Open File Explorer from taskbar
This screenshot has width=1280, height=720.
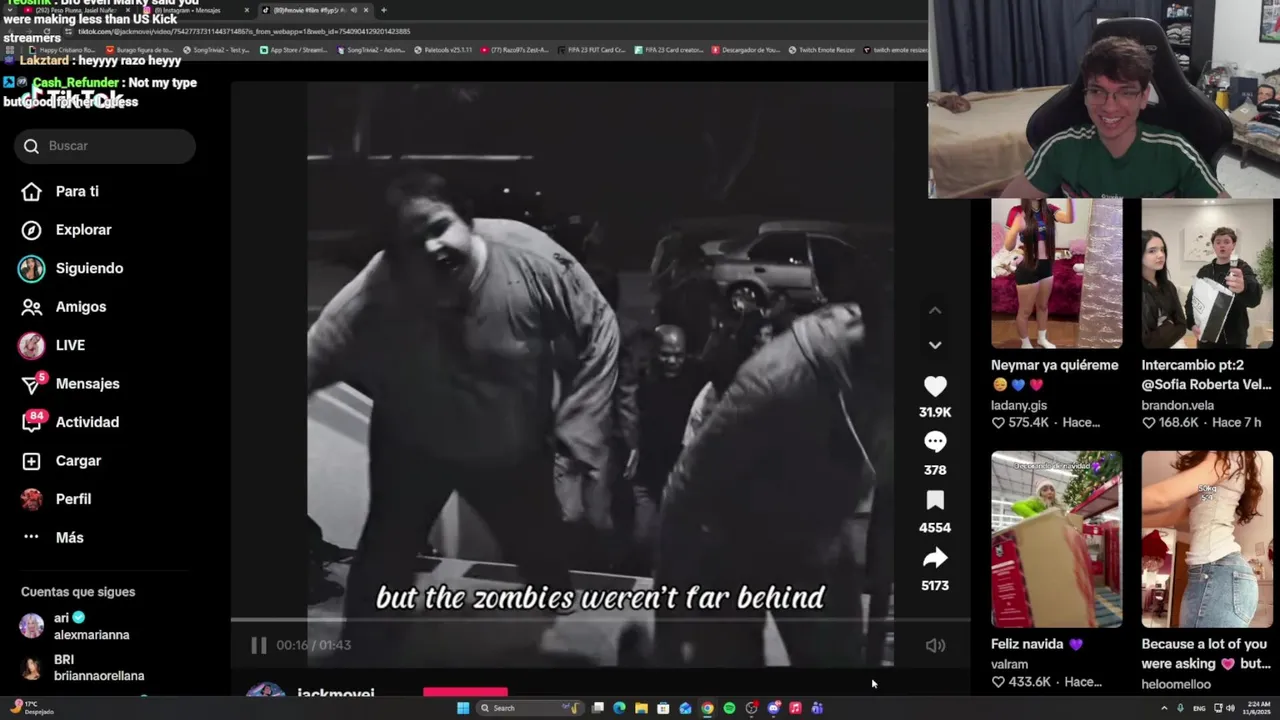[x=641, y=708]
